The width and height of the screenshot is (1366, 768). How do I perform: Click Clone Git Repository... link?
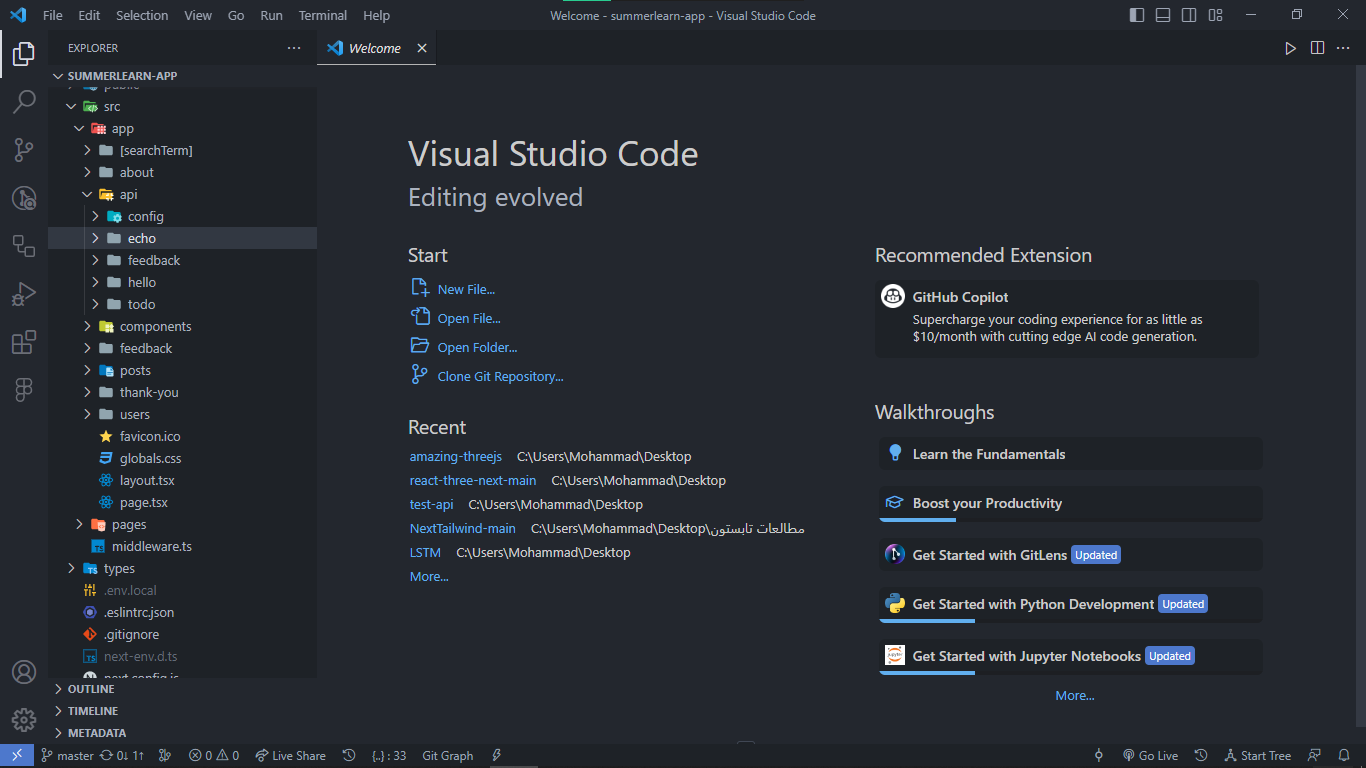[500, 376]
